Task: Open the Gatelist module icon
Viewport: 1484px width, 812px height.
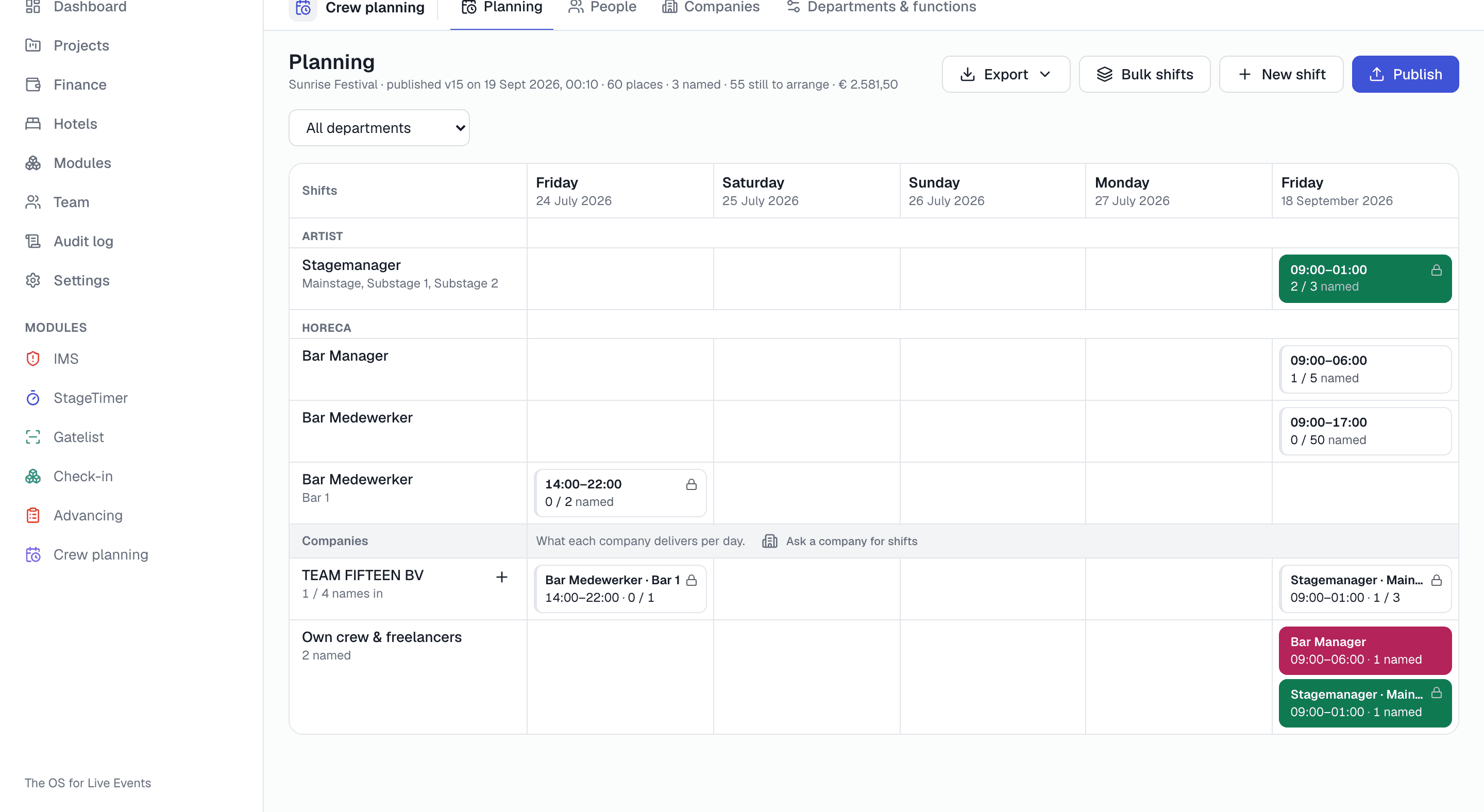Action: pos(33,437)
